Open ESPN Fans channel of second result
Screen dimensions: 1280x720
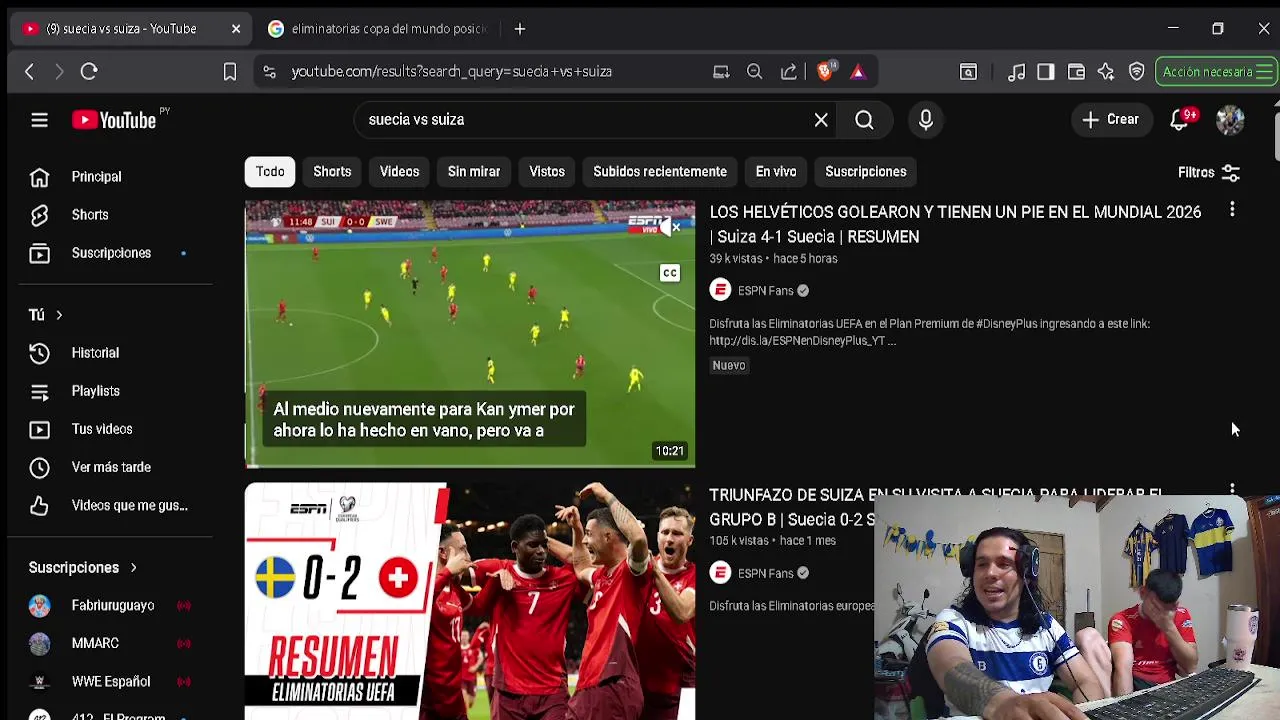[765, 573]
